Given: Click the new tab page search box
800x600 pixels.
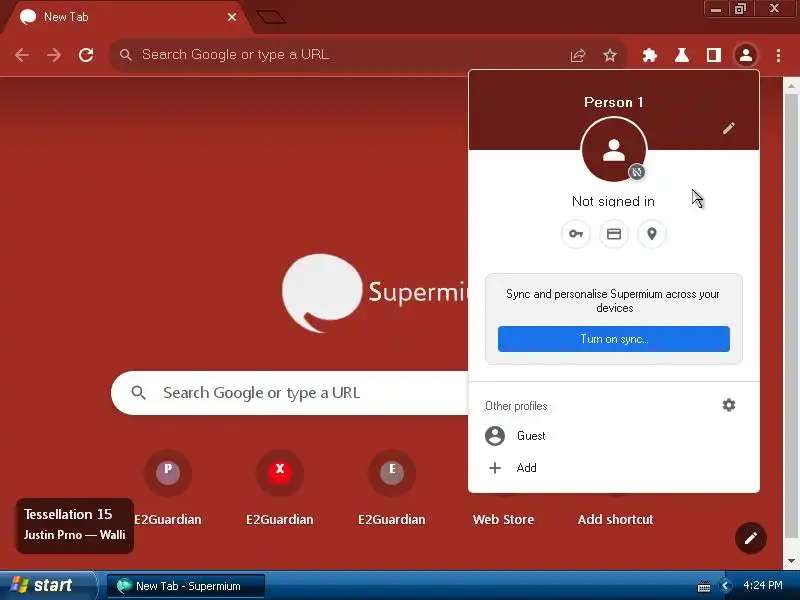Looking at the screenshot, I should click(x=290, y=393).
